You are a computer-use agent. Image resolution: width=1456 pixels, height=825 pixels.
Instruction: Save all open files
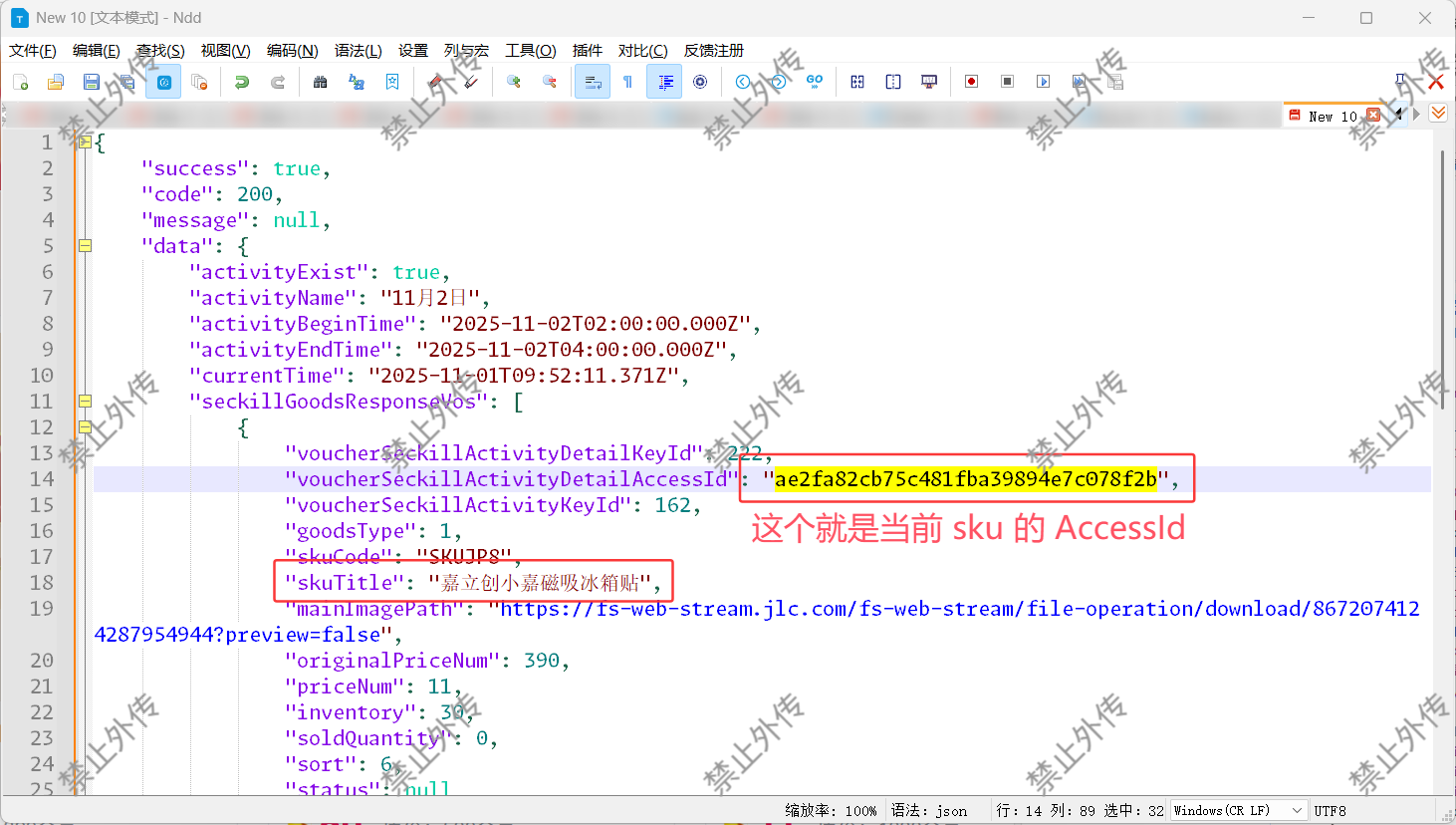pyautogui.click(x=127, y=82)
